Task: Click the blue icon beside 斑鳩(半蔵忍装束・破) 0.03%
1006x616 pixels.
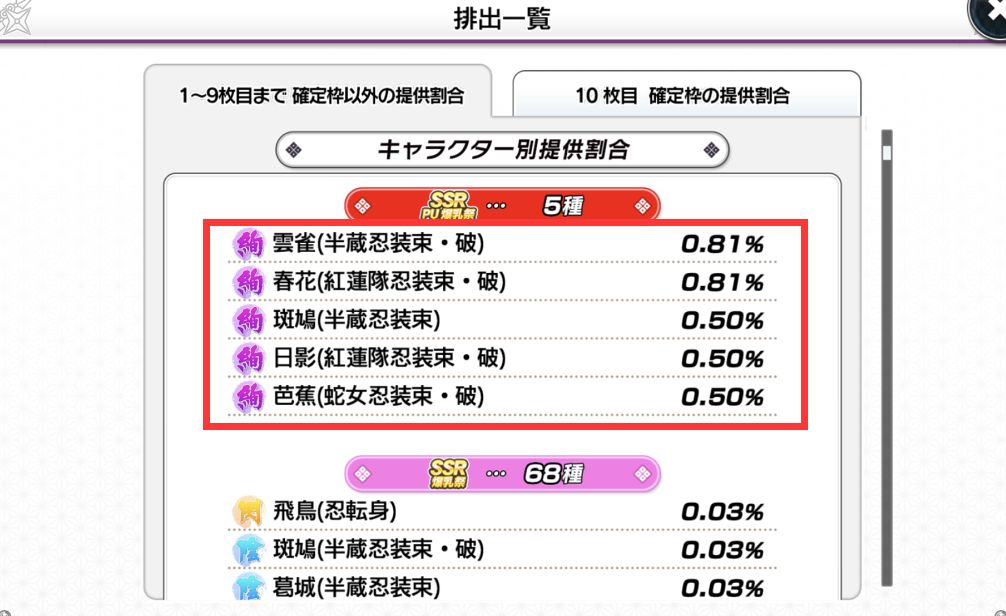Action: click(248, 550)
